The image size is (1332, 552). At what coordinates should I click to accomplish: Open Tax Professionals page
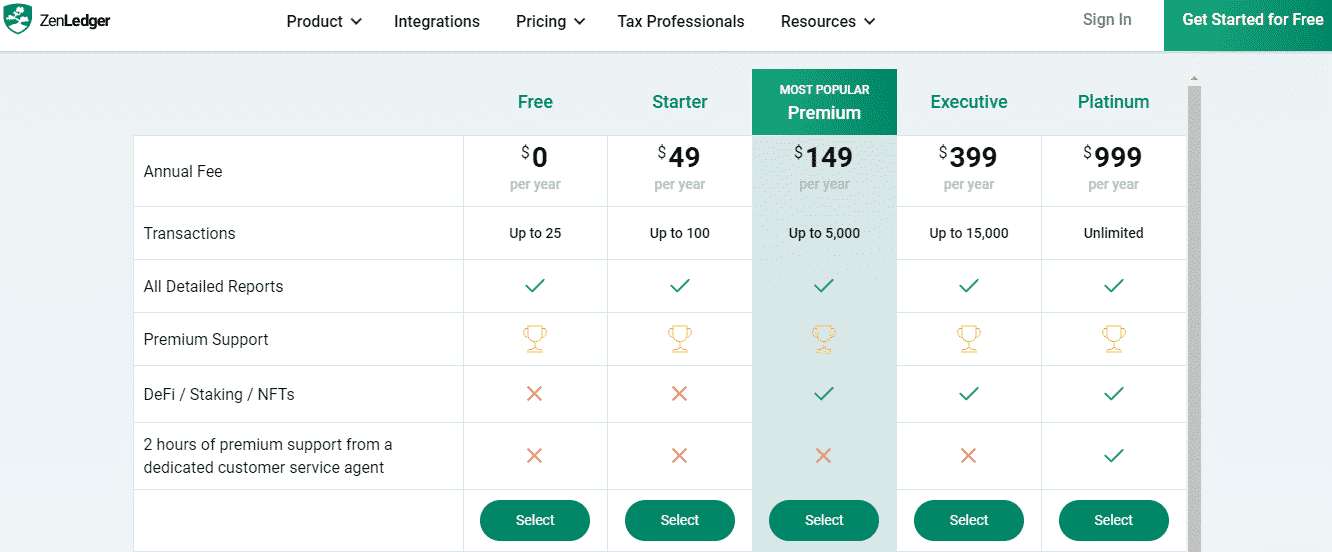(x=681, y=21)
